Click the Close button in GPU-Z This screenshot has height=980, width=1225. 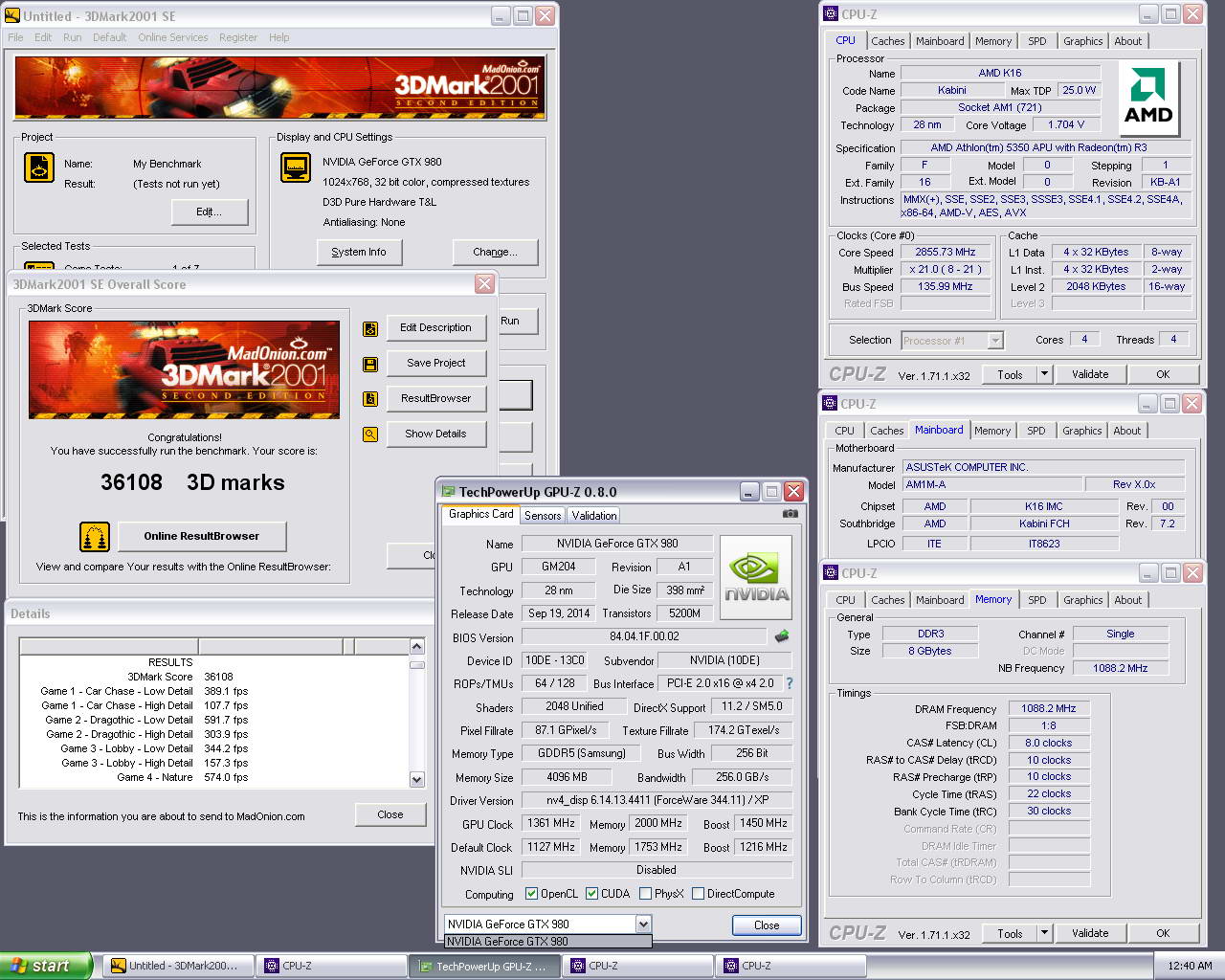point(767,925)
